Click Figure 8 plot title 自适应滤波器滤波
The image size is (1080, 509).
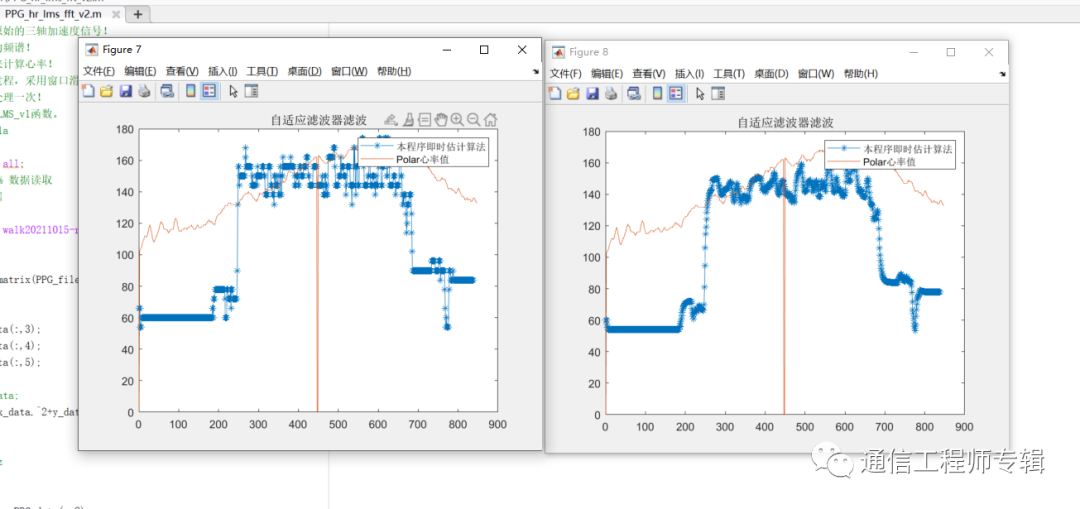(786, 123)
